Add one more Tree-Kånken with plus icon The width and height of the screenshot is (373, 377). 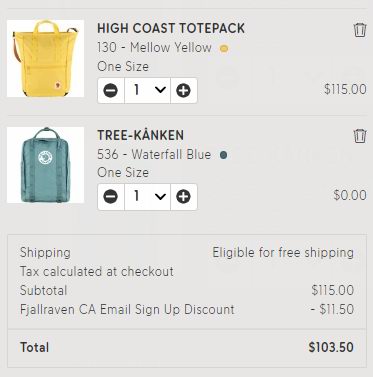pyautogui.click(x=184, y=197)
